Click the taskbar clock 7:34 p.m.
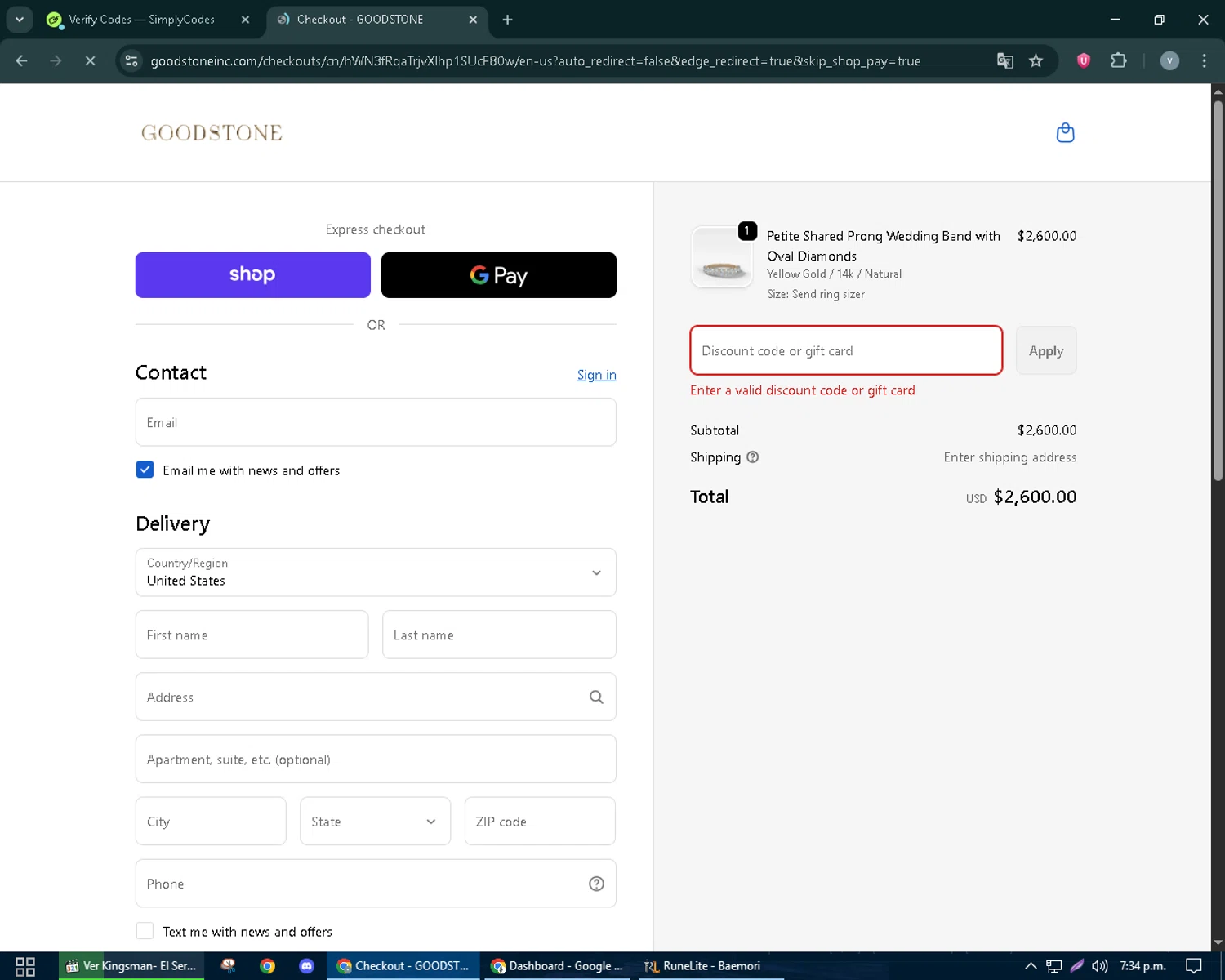The width and height of the screenshot is (1225, 980). point(1143,966)
